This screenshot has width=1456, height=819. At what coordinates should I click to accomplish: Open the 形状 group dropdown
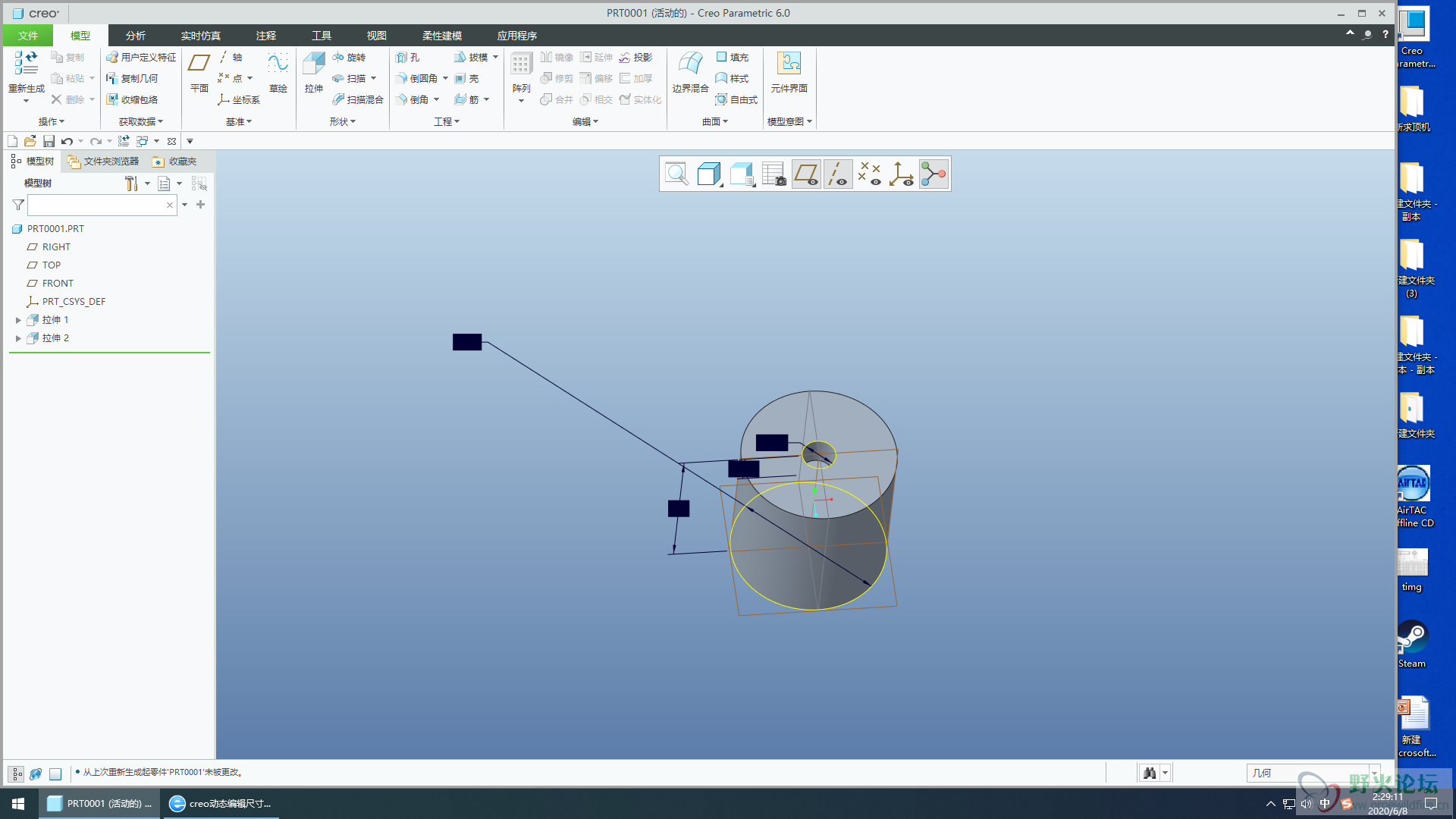[342, 121]
